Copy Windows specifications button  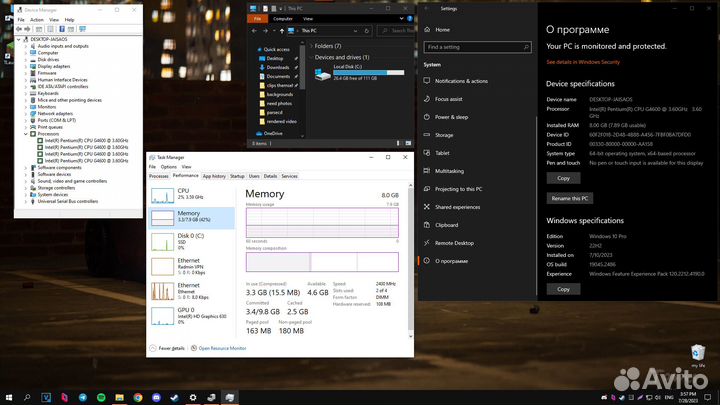point(563,289)
